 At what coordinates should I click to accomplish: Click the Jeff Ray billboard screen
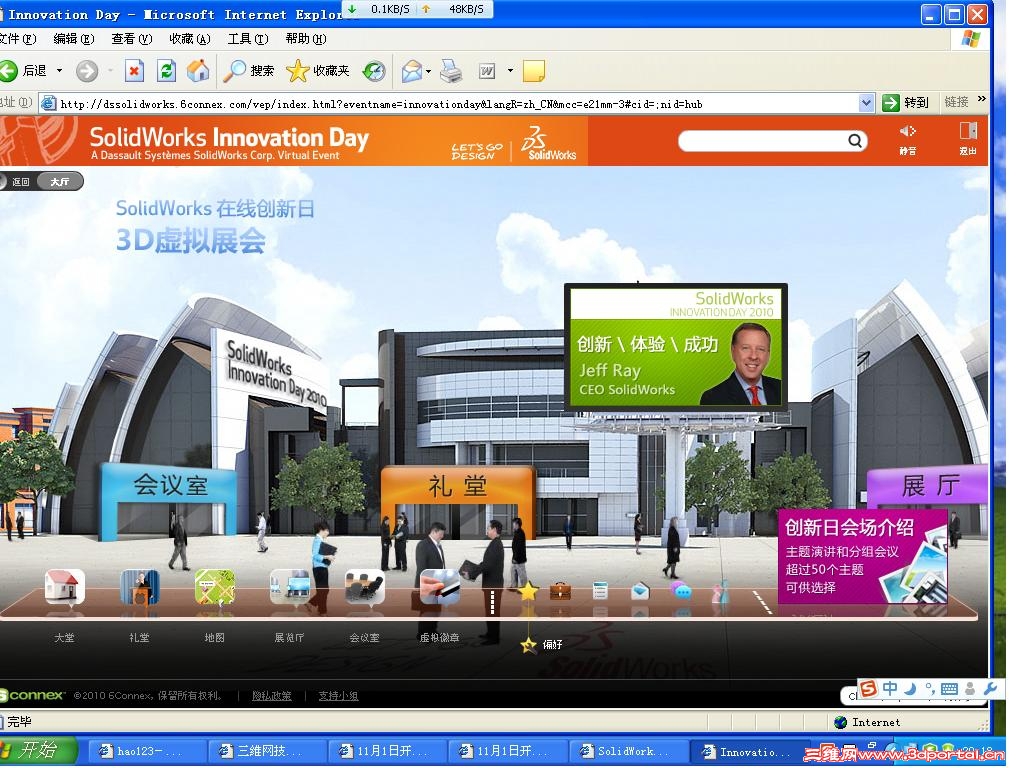(x=676, y=347)
